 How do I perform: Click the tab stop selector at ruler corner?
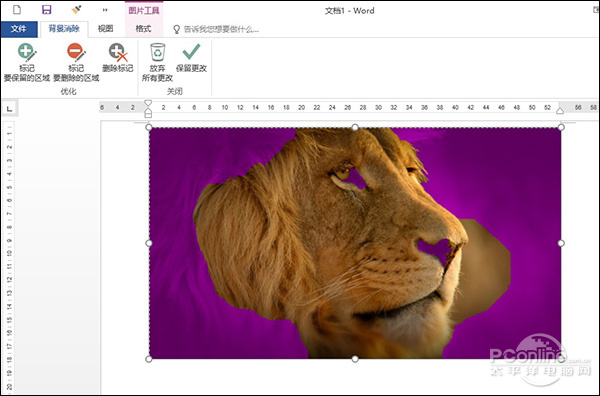(10, 109)
